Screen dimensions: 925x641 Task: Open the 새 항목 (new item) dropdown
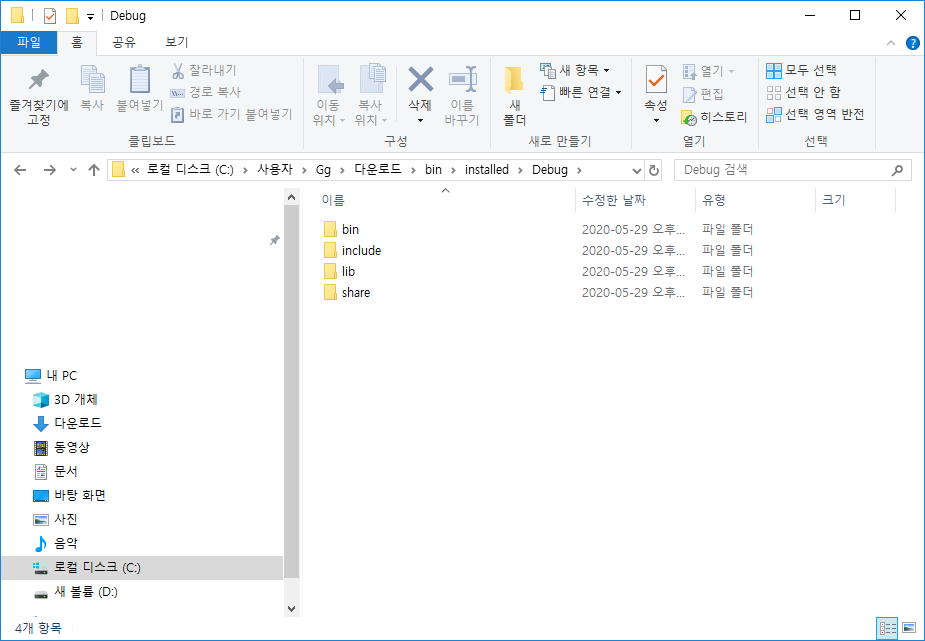pyautogui.click(x=575, y=71)
